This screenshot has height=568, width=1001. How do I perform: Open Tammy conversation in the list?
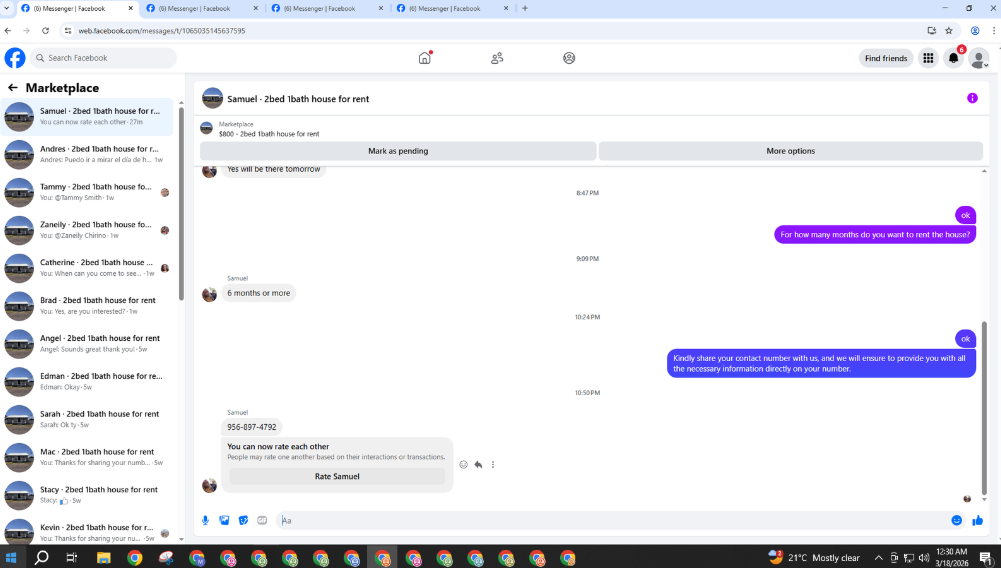[87, 192]
